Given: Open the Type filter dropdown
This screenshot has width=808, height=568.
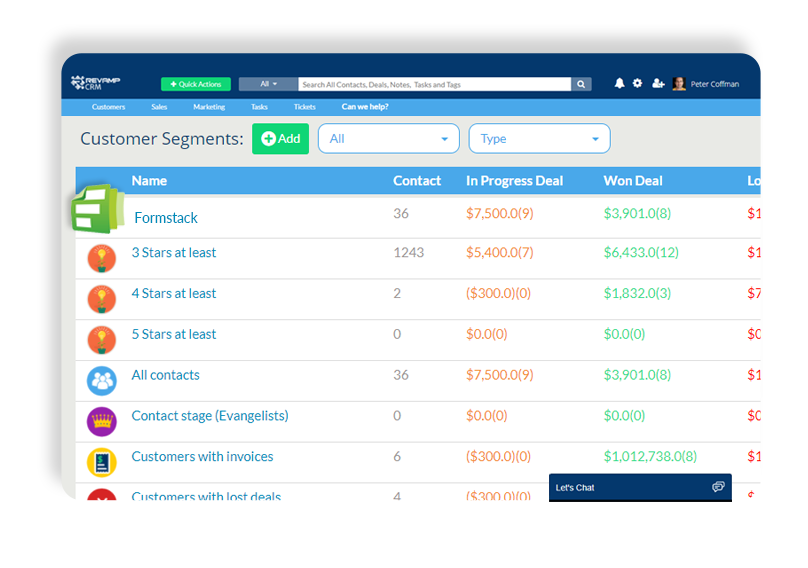Looking at the screenshot, I should (x=540, y=139).
